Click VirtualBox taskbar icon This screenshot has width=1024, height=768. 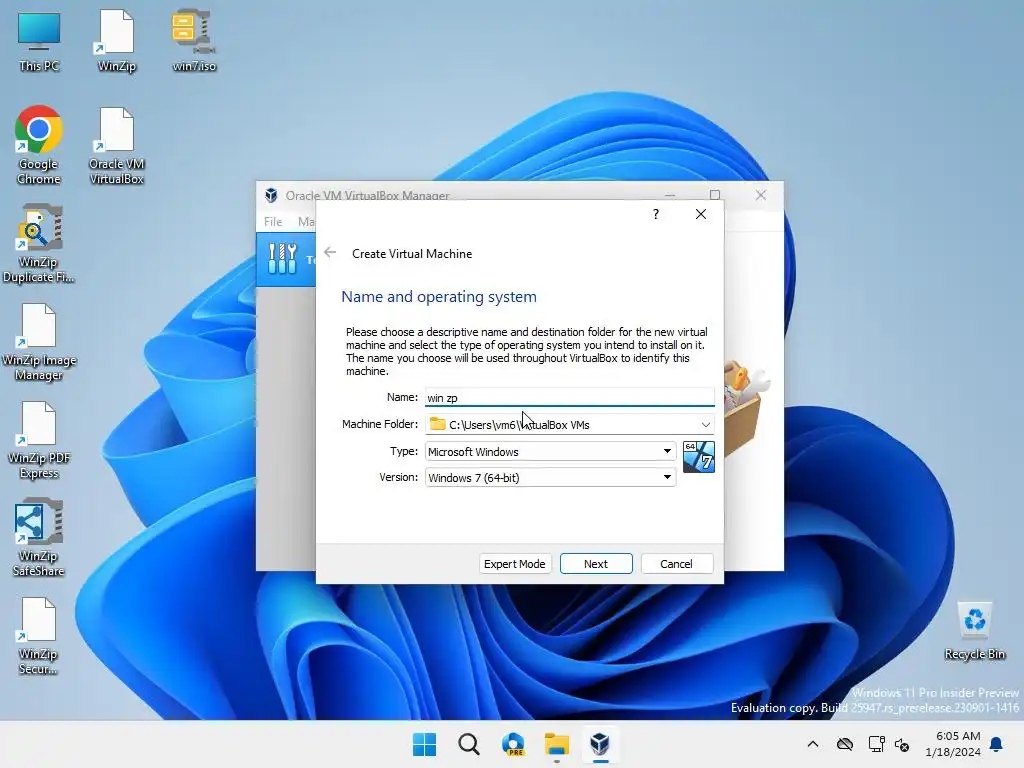(600, 744)
